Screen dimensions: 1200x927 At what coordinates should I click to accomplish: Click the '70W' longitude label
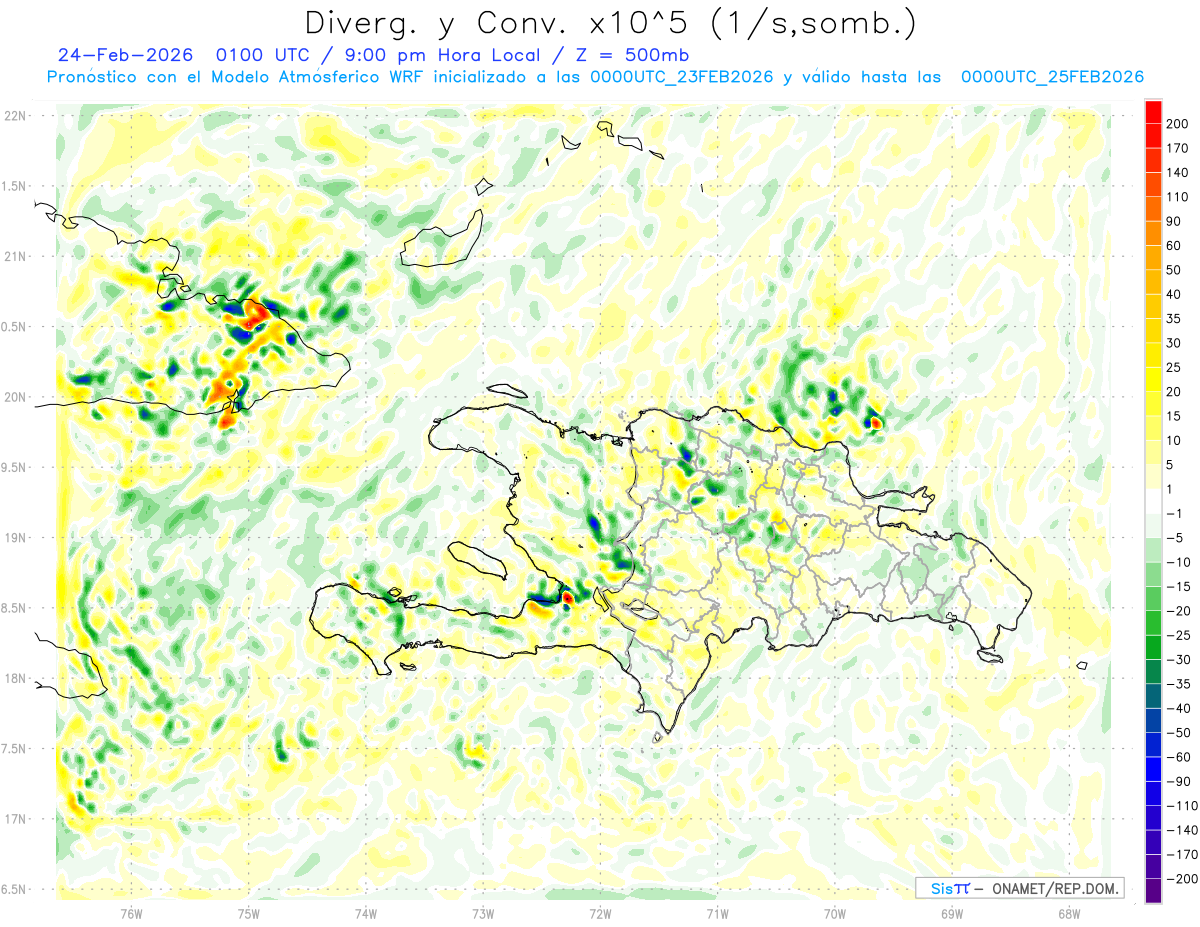click(x=835, y=914)
